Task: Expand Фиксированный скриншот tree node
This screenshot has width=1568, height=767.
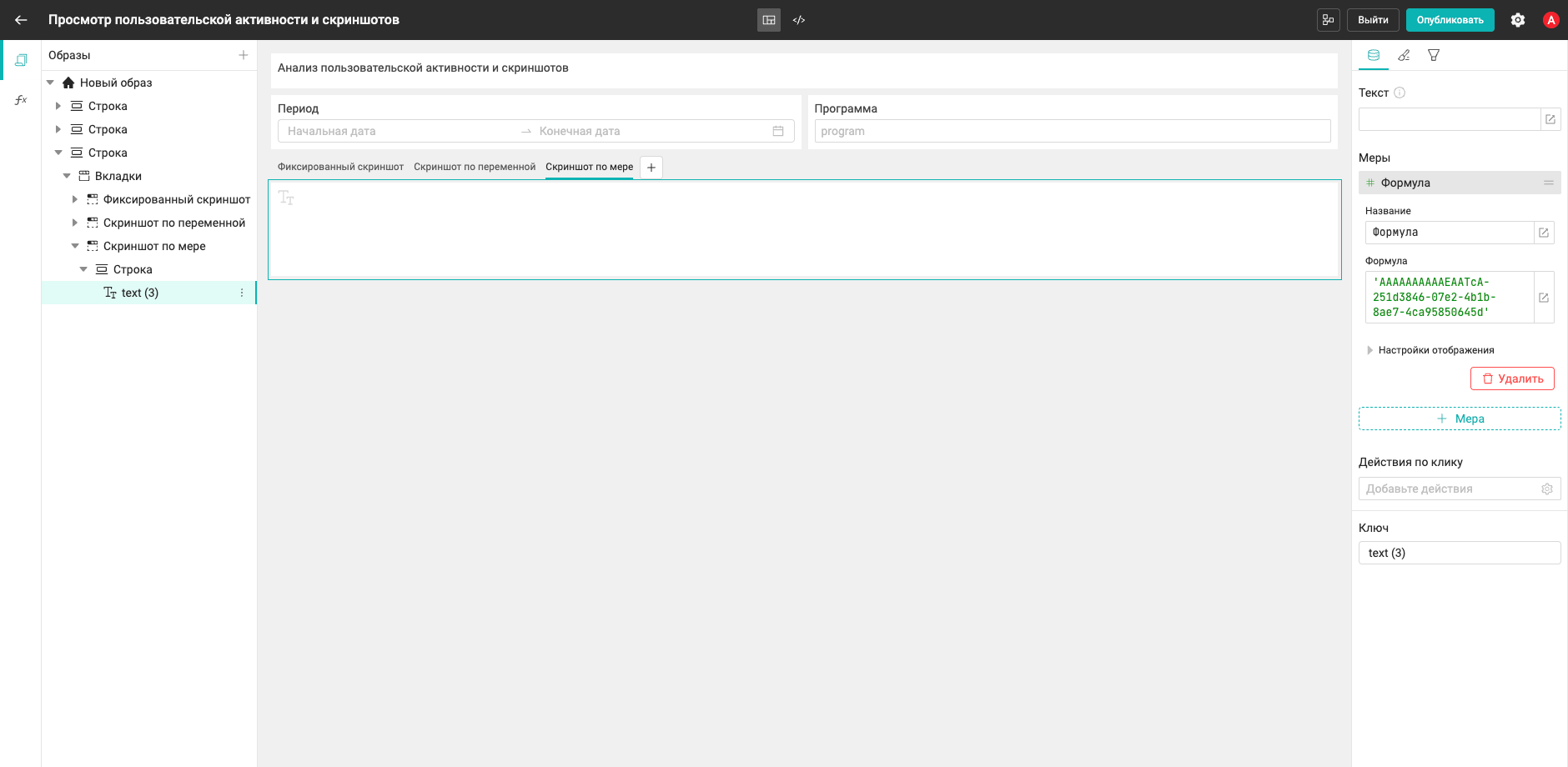Action: (75, 199)
